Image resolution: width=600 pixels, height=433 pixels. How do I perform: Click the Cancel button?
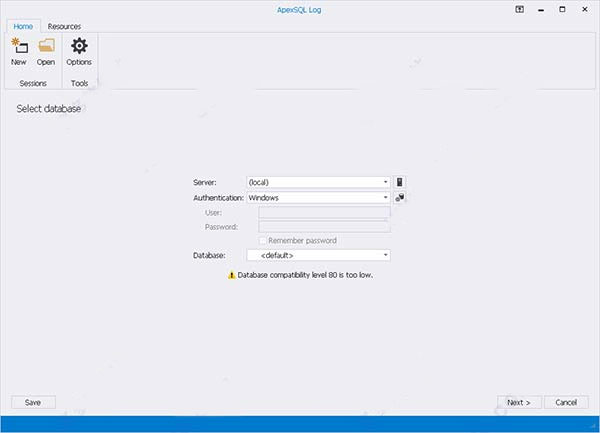point(566,402)
